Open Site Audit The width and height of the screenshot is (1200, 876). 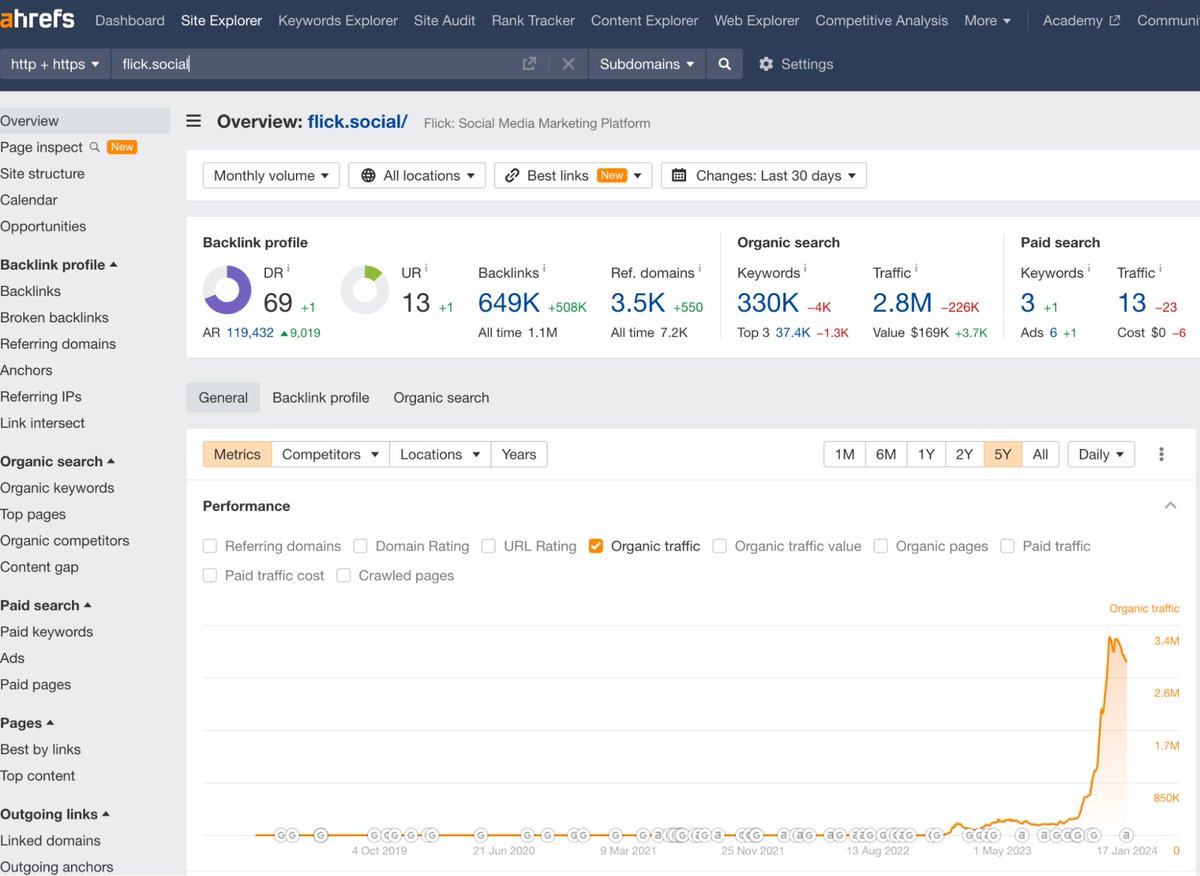445,20
